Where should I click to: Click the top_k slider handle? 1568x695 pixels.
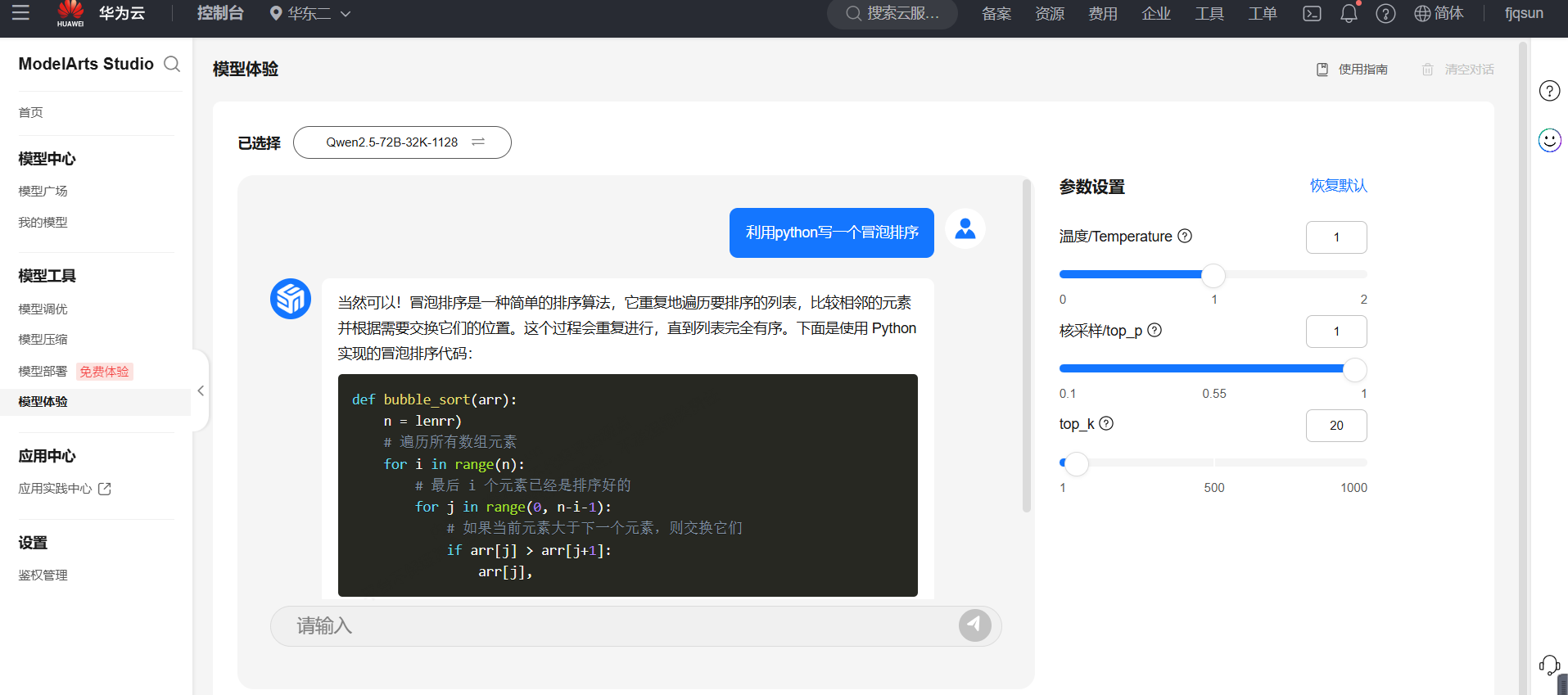tap(1076, 463)
